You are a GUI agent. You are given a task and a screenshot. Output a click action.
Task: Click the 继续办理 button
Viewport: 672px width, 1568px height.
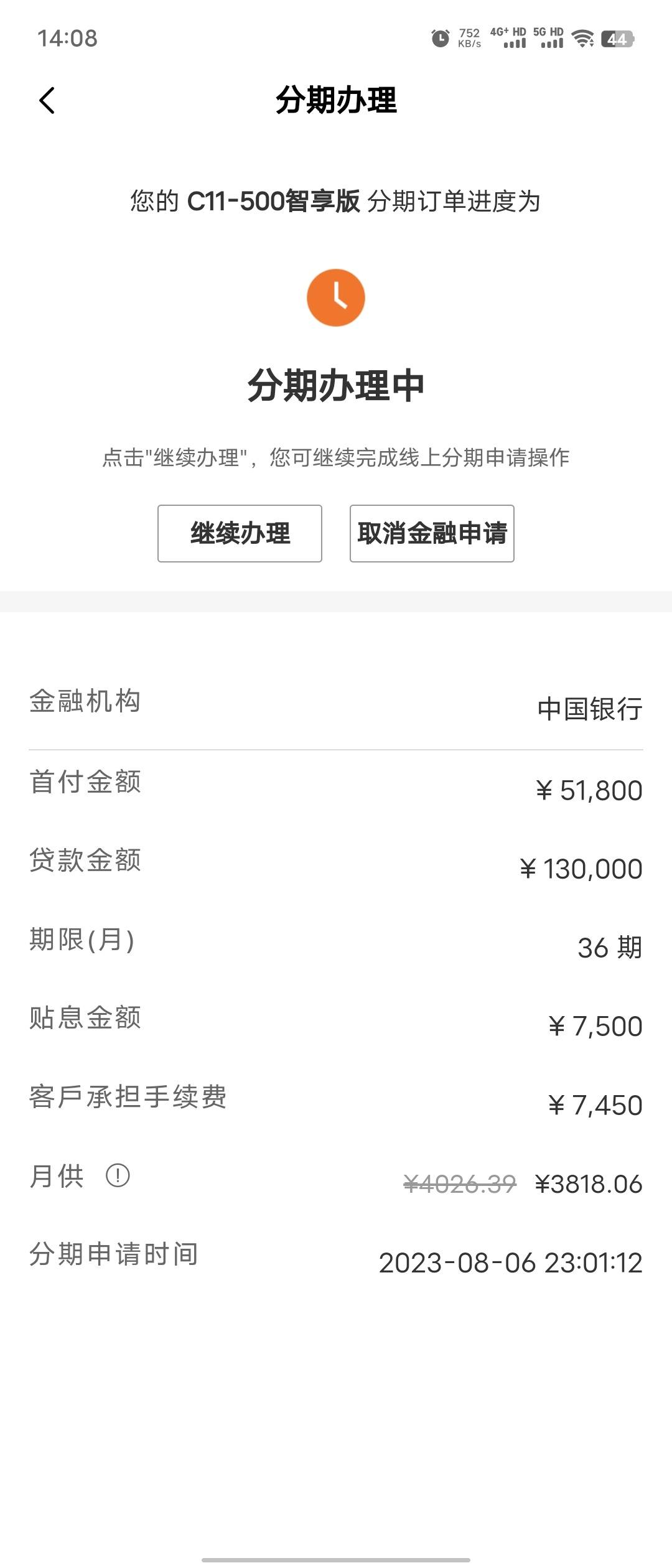pyautogui.click(x=240, y=533)
